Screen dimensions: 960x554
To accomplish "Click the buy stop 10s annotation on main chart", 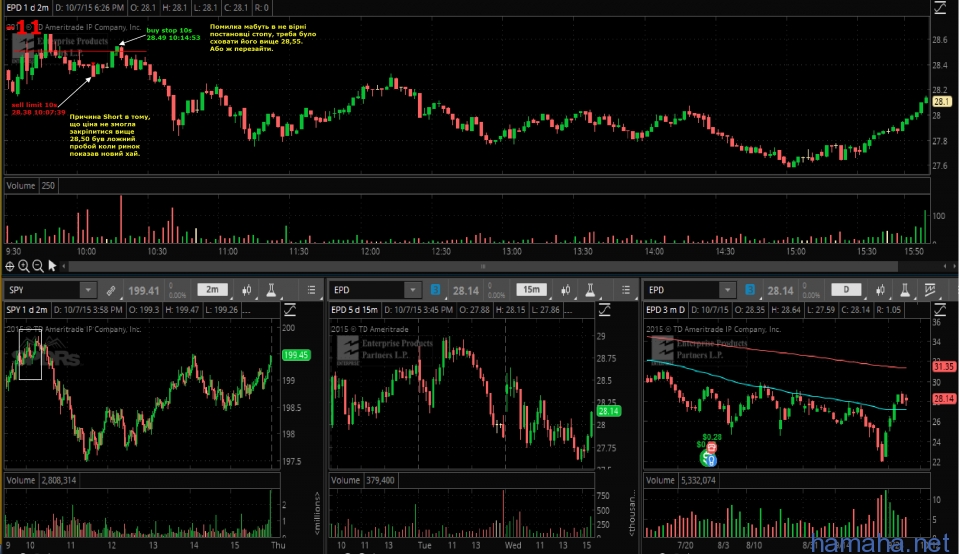I will pos(173,34).
